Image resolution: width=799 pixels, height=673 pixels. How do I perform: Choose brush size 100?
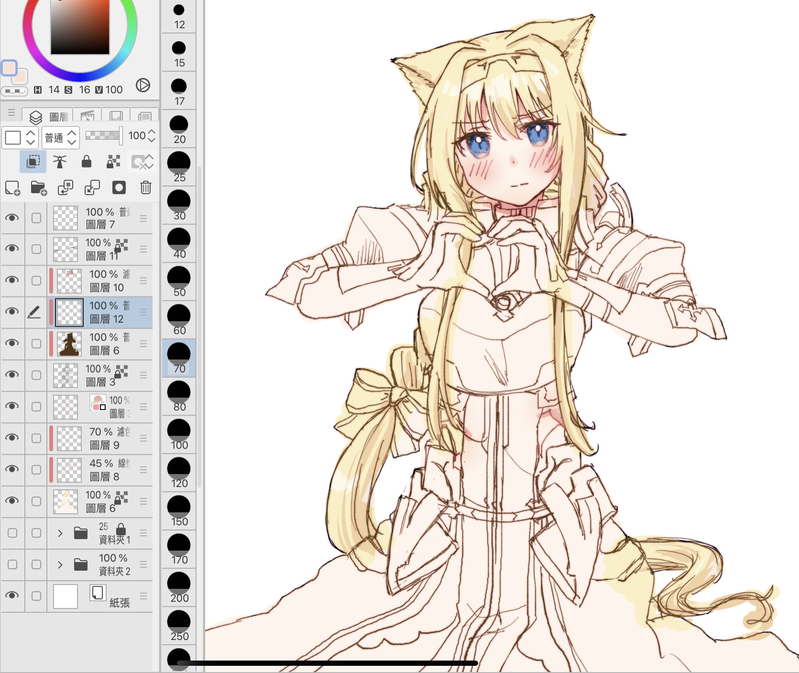pos(179,435)
